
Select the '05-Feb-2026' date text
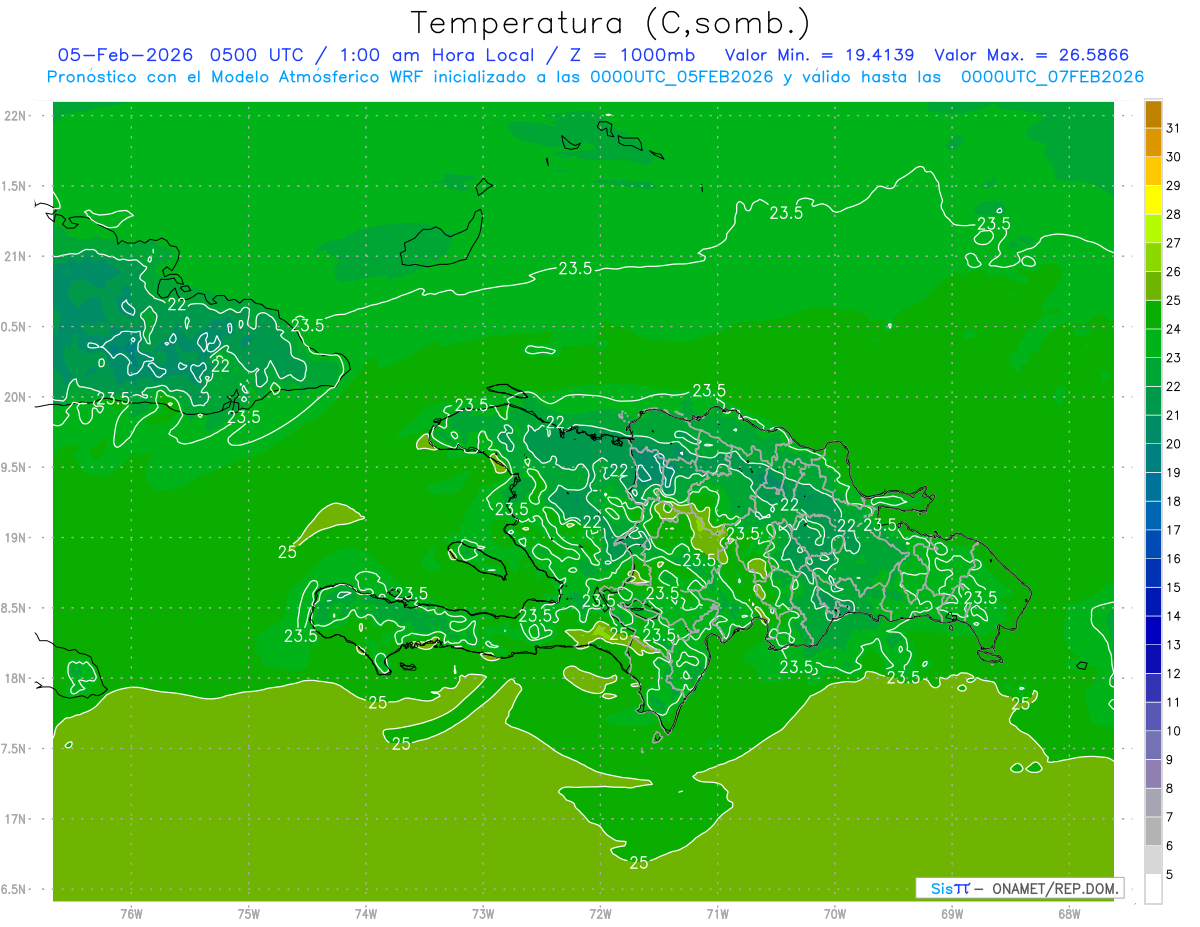(x=126, y=55)
